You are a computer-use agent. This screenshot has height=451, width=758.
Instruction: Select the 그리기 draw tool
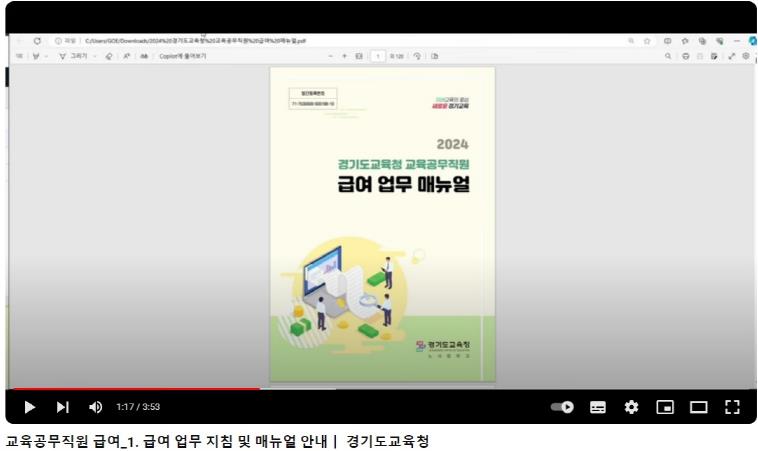(73, 56)
